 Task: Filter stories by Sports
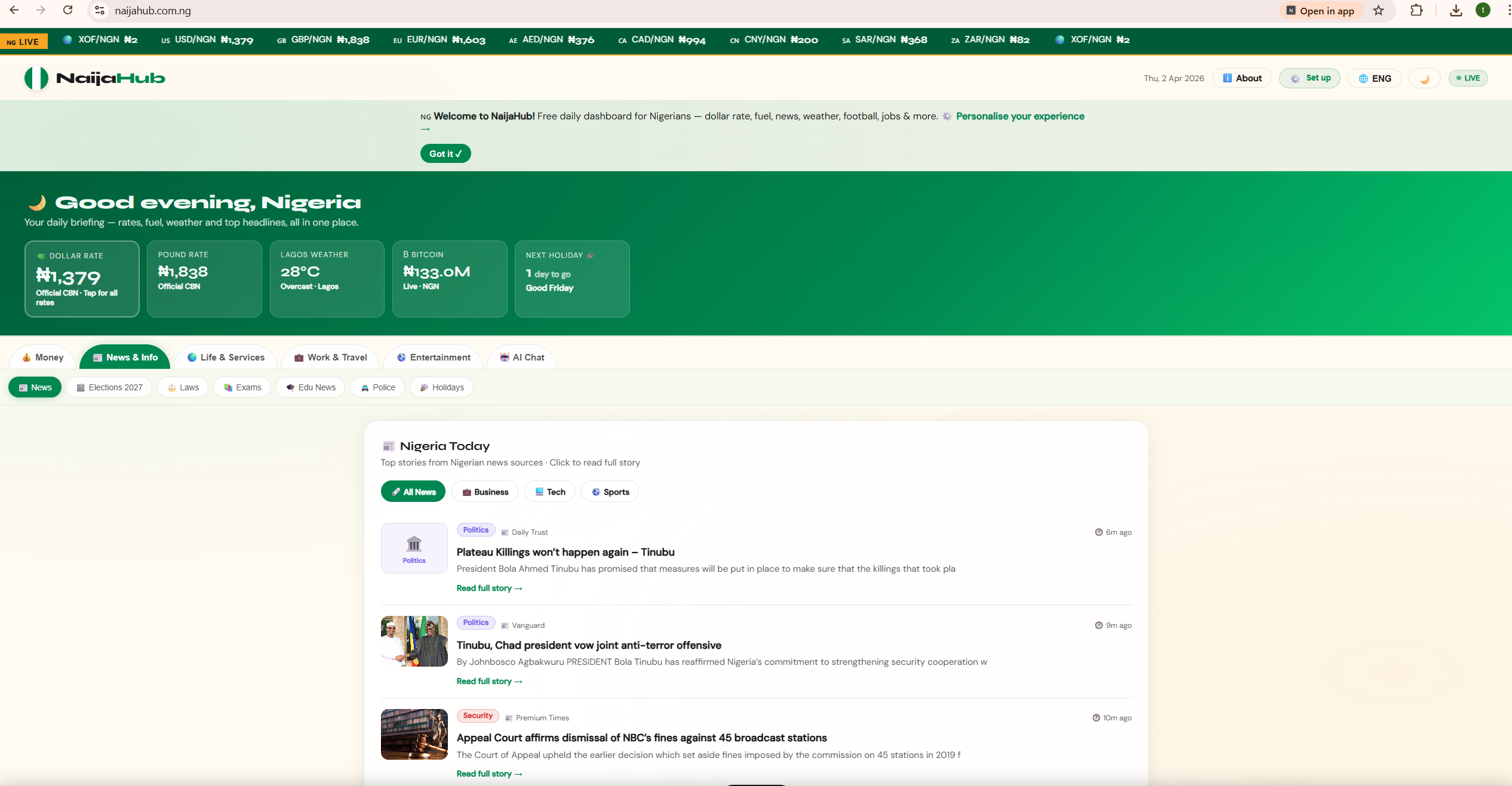tap(610, 492)
